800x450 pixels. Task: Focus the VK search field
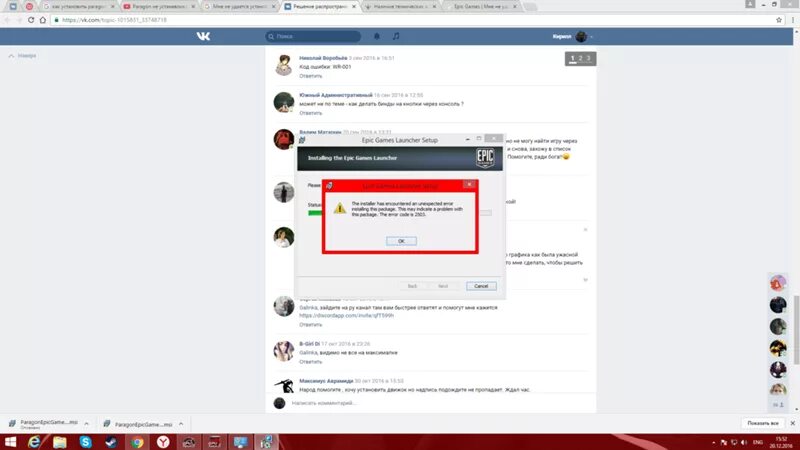pyautogui.click(x=313, y=36)
